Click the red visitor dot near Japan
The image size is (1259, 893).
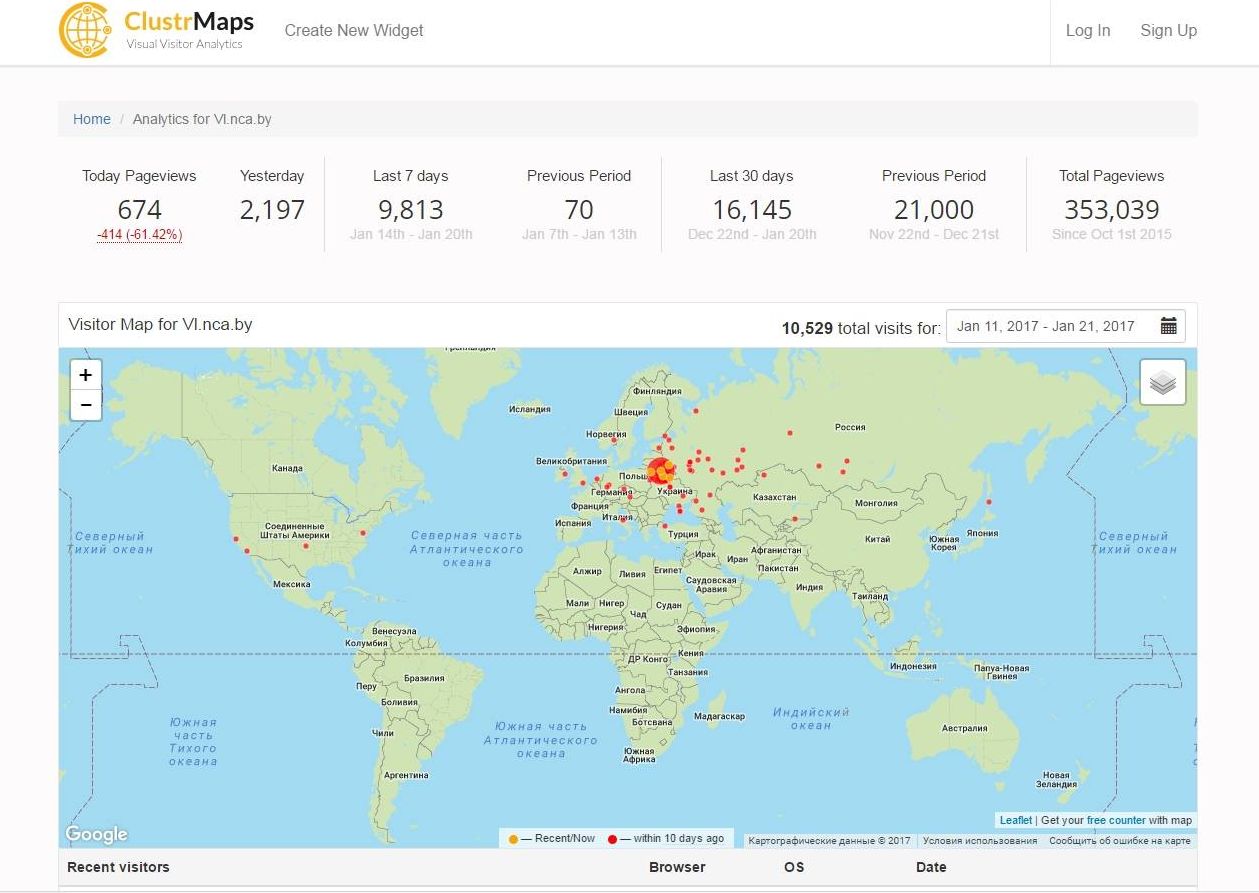tap(989, 502)
